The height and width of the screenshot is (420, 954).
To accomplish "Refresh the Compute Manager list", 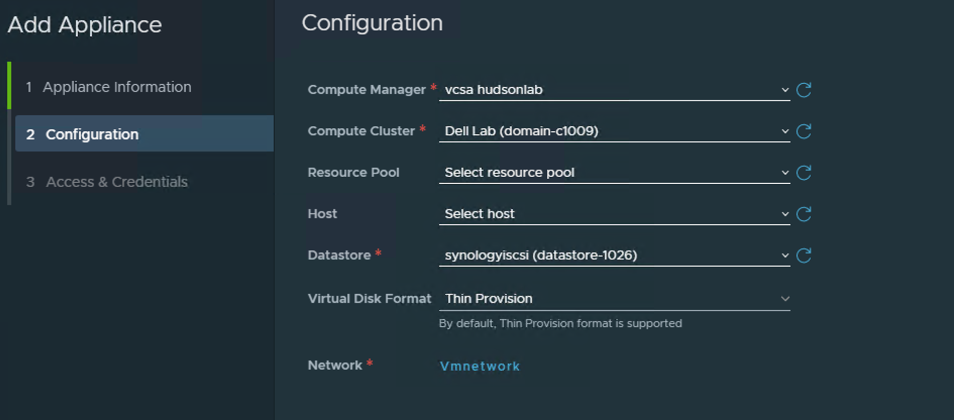I will coord(804,90).
